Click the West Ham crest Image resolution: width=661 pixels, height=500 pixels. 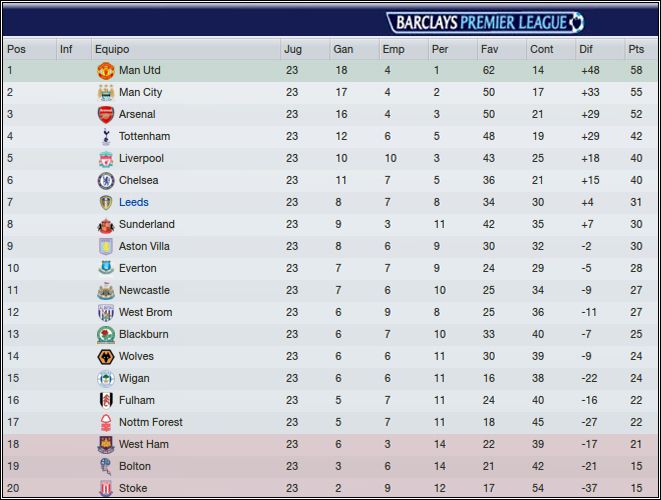(x=105, y=444)
